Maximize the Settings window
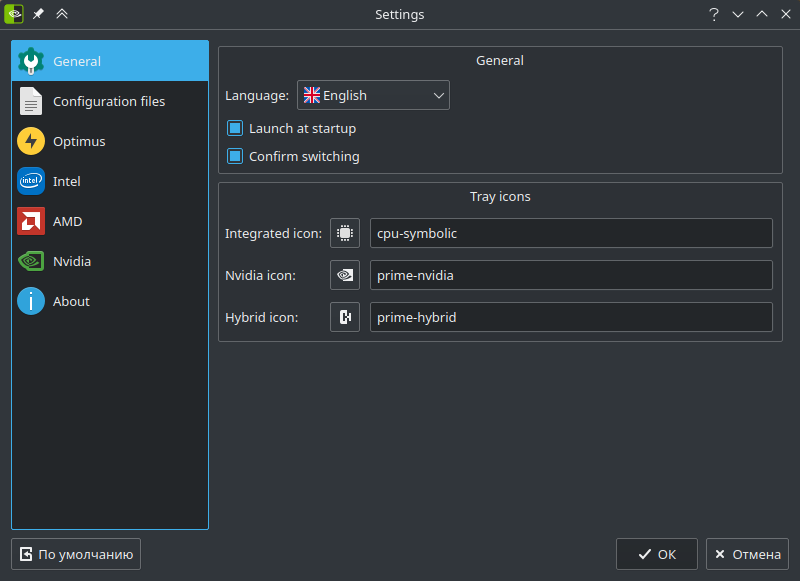 (x=762, y=14)
